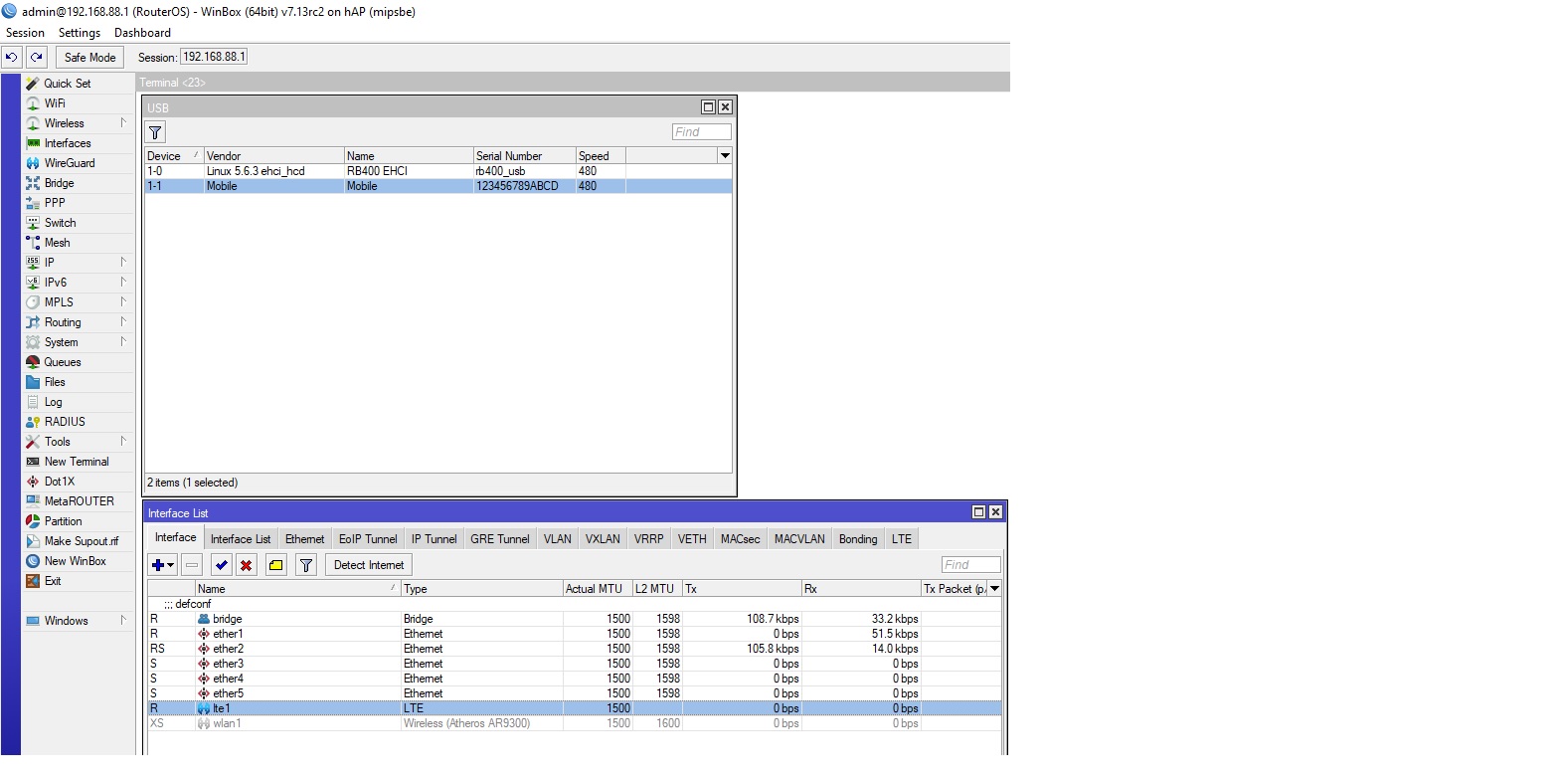Switch to the GRE Tunnel tab

coord(500,539)
